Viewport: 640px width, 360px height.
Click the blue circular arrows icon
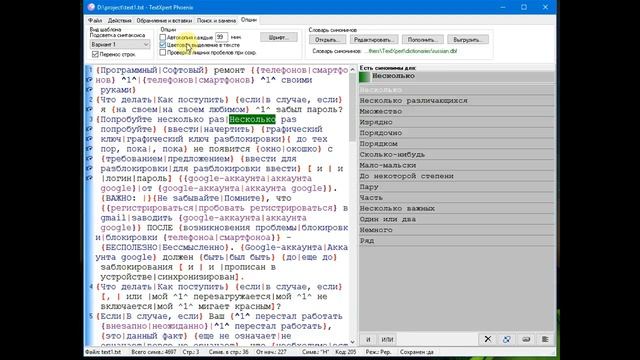pos(507,339)
